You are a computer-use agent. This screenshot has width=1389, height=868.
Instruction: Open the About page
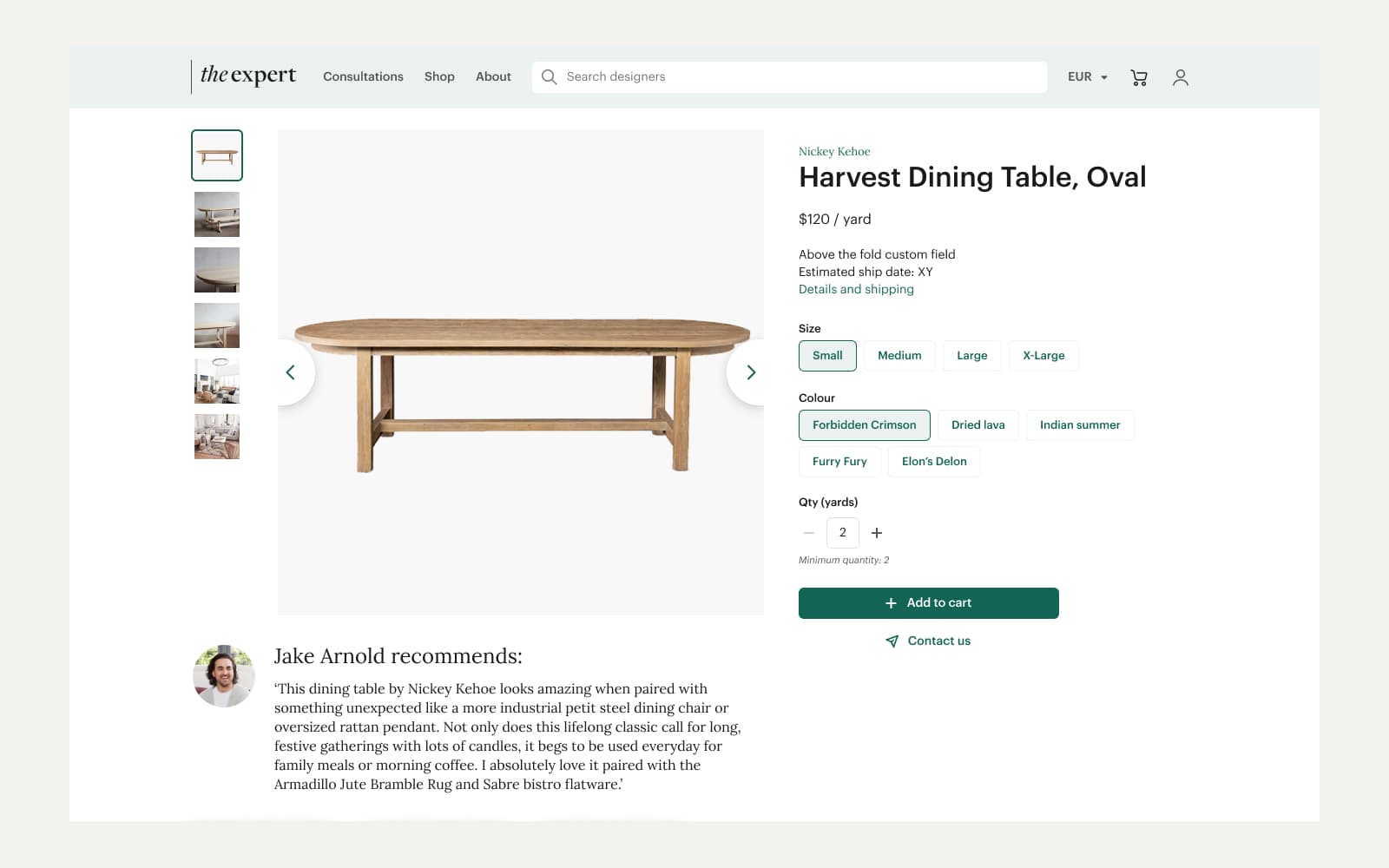[493, 76]
